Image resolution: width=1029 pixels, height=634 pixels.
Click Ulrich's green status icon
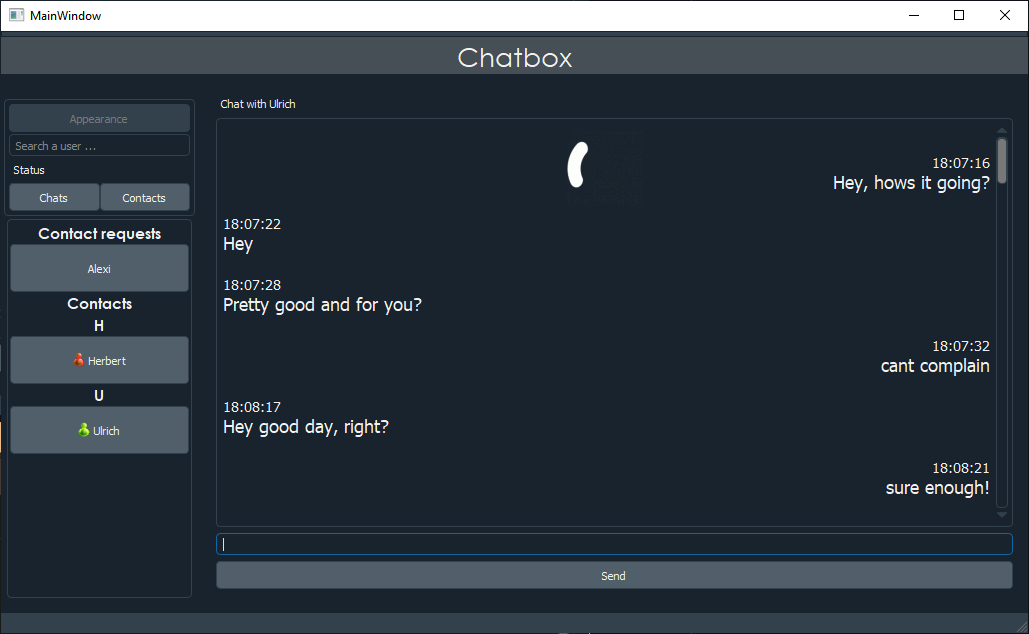pyautogui.click(x=83, y=430)
